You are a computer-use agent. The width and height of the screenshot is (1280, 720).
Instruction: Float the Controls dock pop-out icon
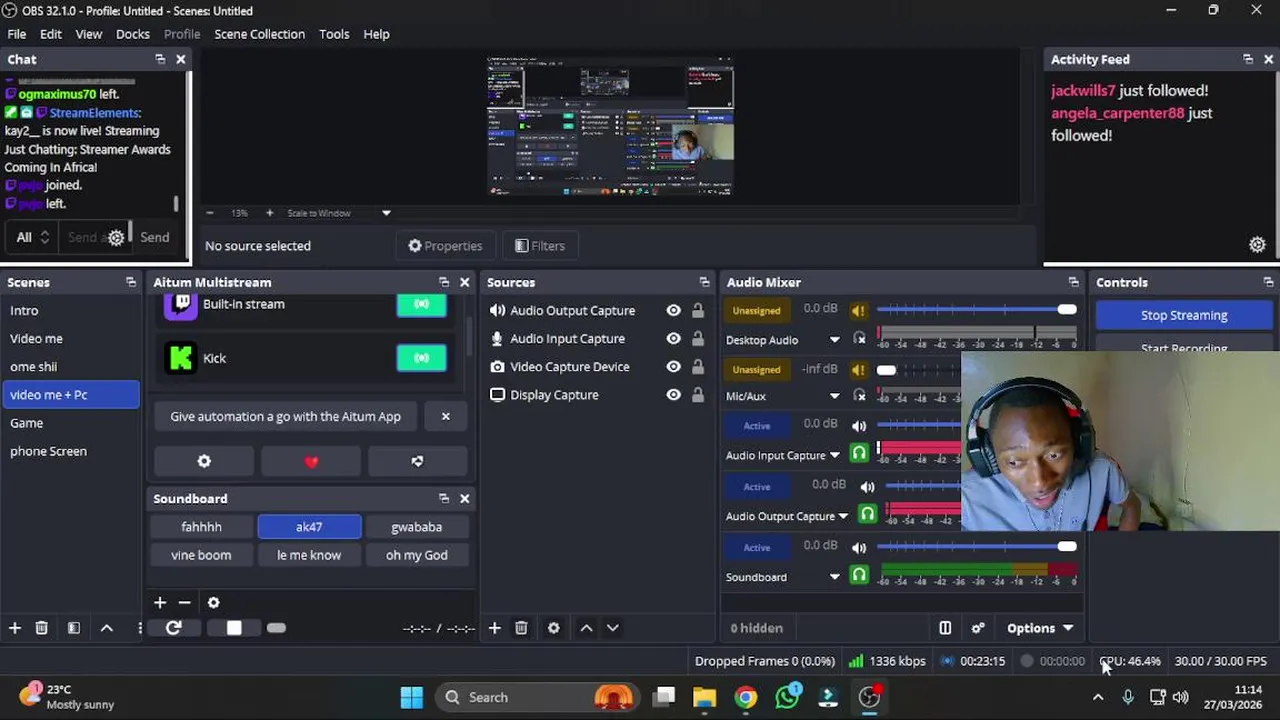[1268, 282]
